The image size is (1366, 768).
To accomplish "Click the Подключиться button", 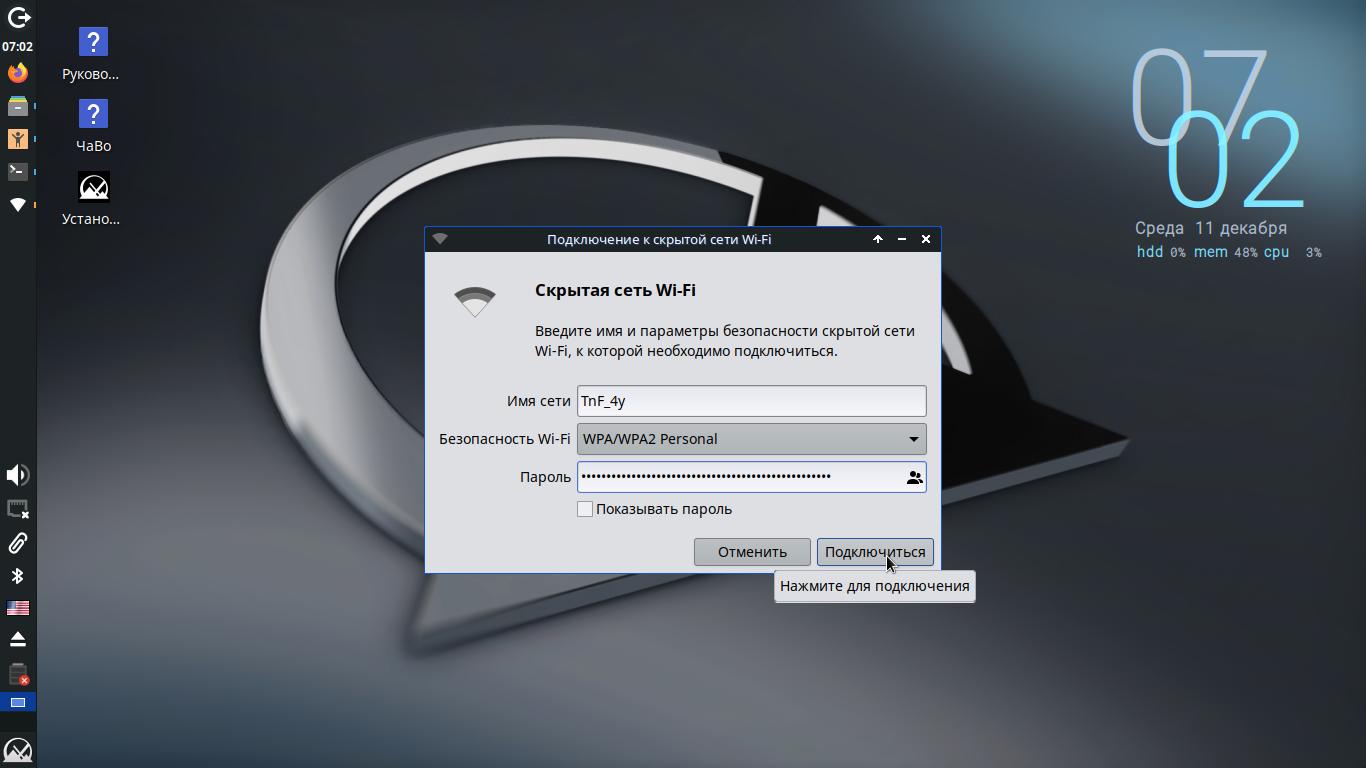I will coord(875,552).
